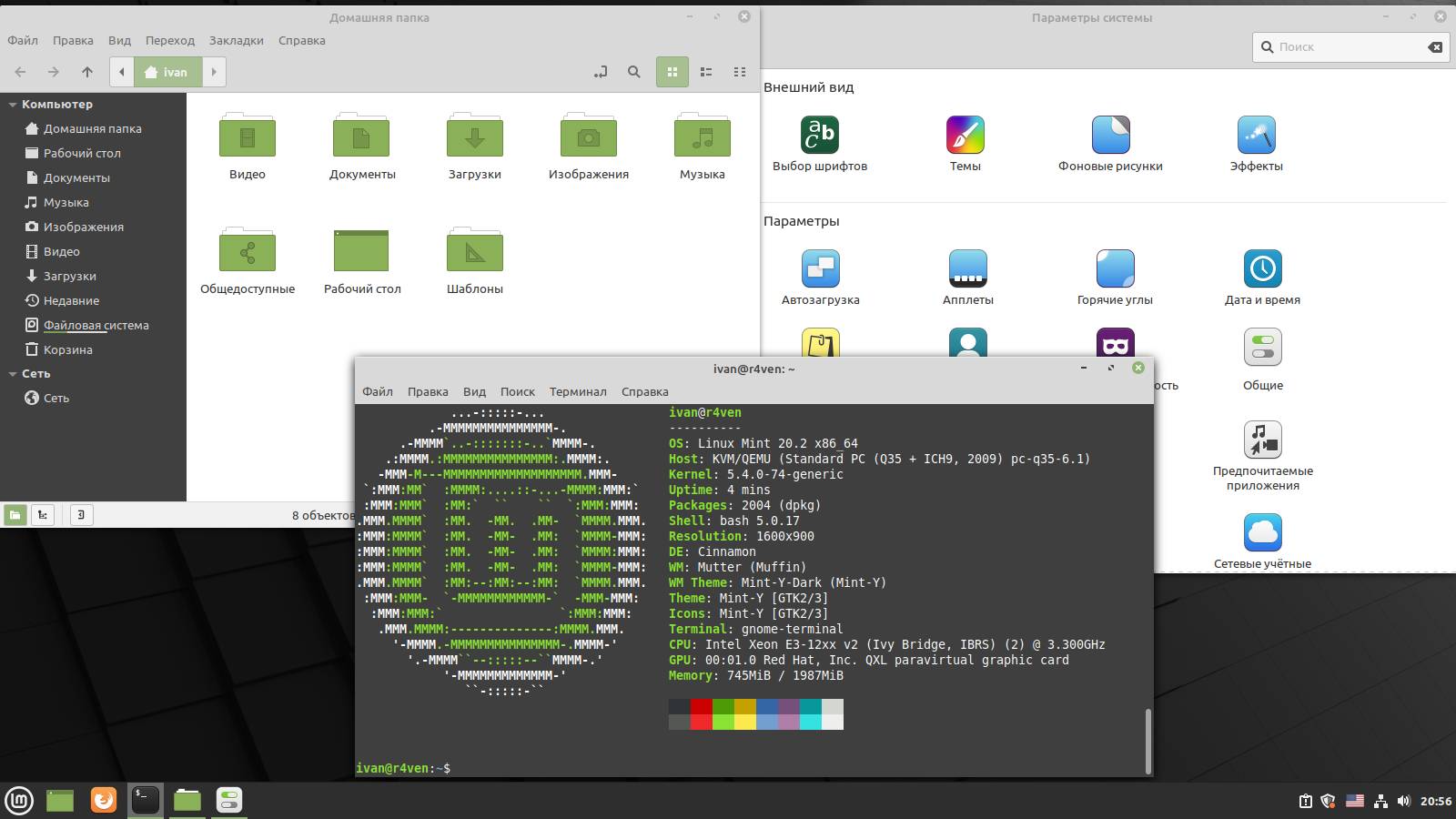The image size is (1456, 819).
Task: Open the Закладки menu in file manager
Action: [236, 40]
